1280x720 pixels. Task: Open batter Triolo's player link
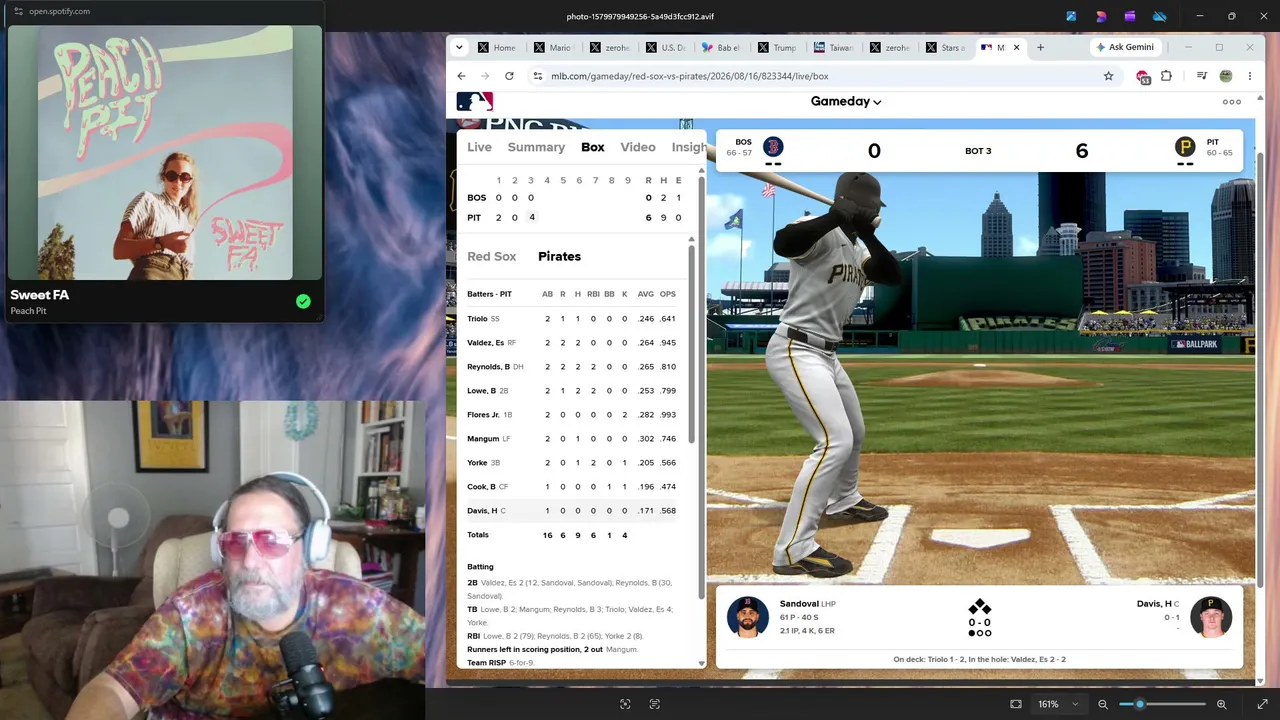pyautogui.click(x=477, y=319)
